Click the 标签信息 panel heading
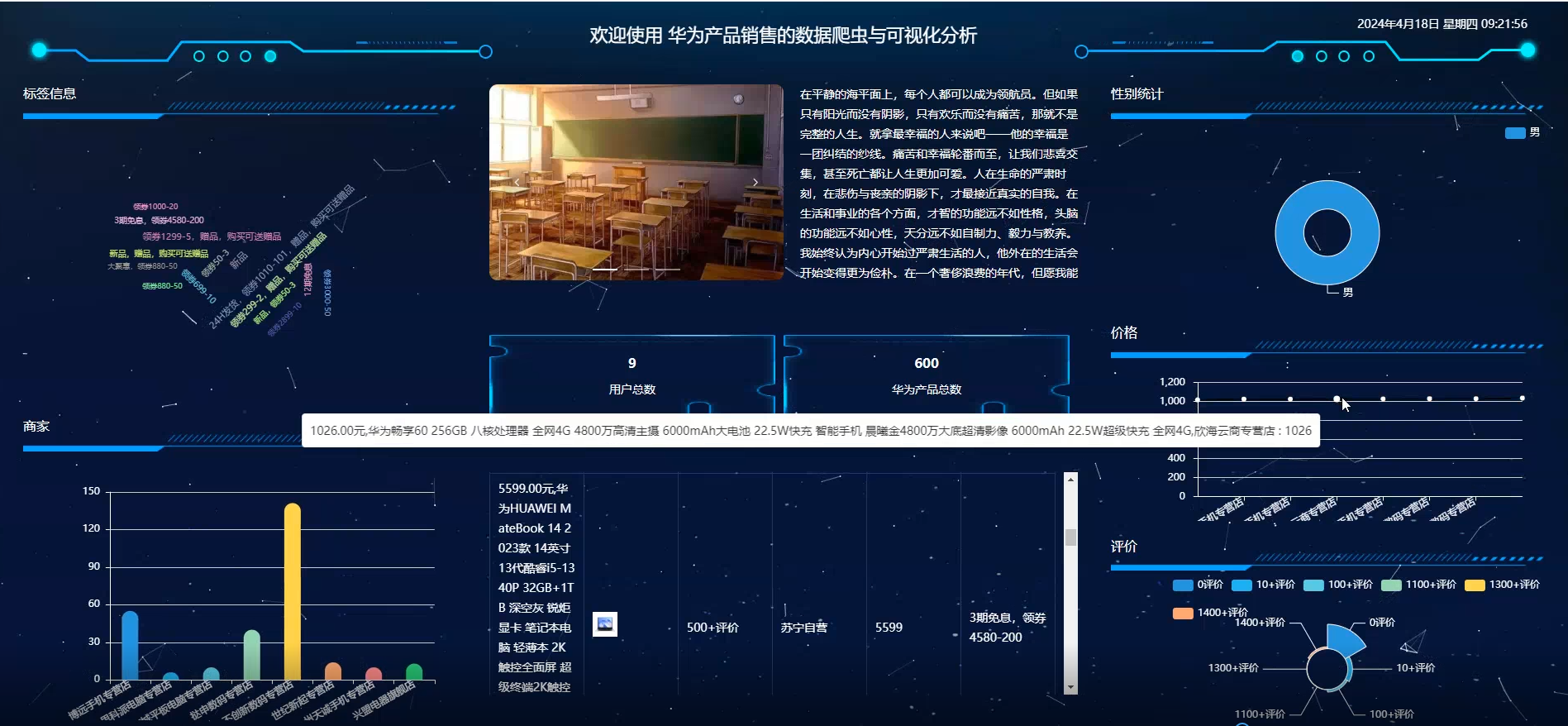1568x726 pixels. pyautogui.click(x=50, y=93)
